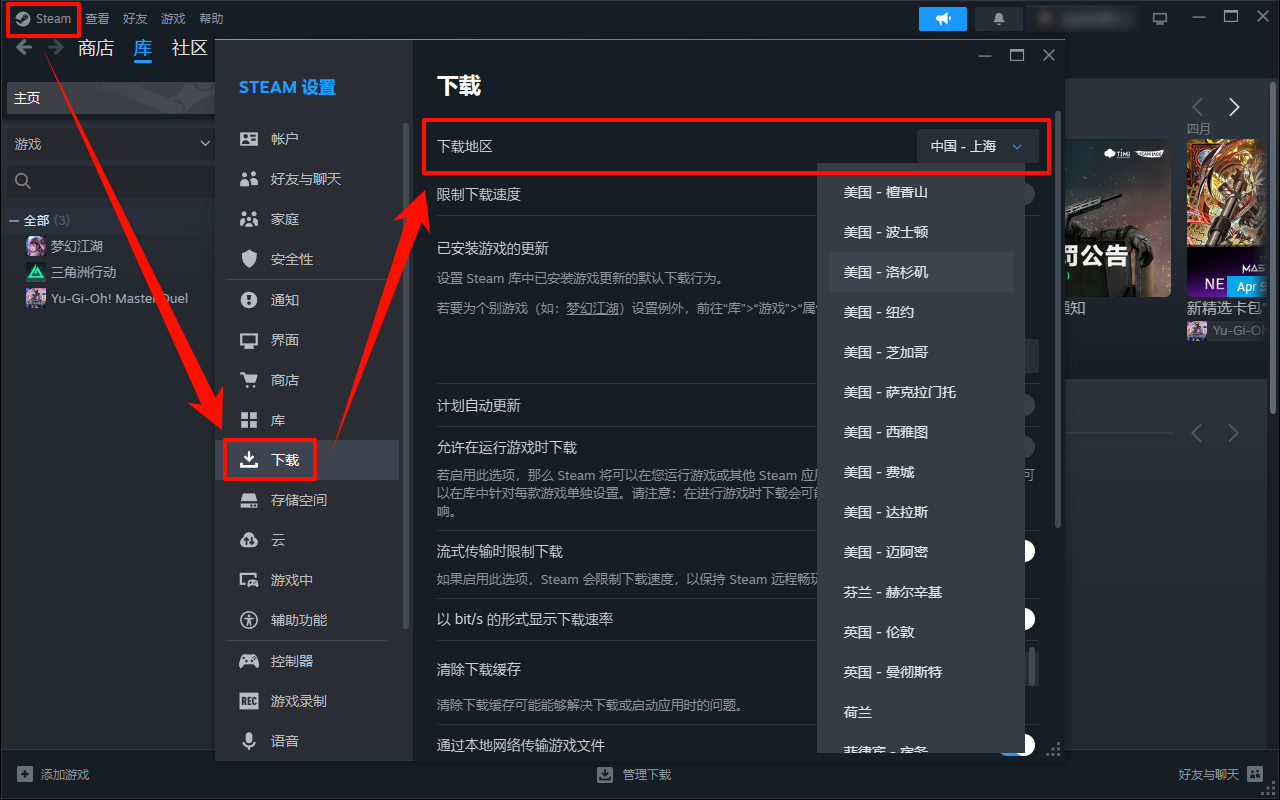The image size is (1280, 800).
Task: Click the 添加游戏 plus icon
Action: pyautogui.click(x=24, y=774)
